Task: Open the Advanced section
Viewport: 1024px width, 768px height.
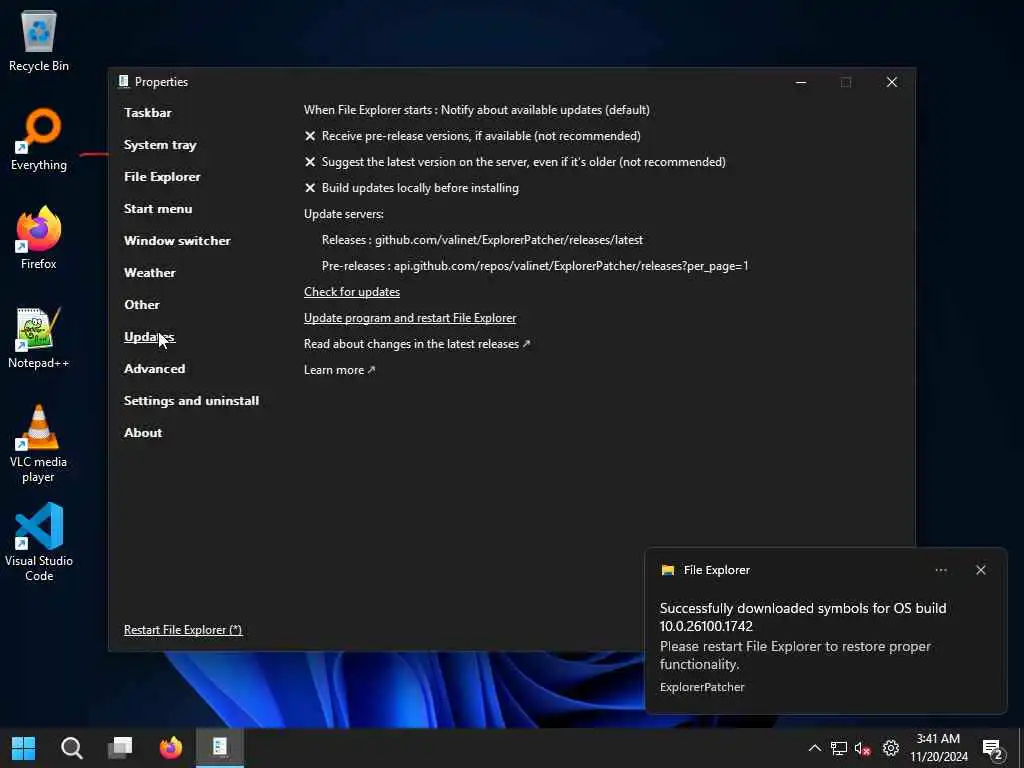Action: pos(155,369)
